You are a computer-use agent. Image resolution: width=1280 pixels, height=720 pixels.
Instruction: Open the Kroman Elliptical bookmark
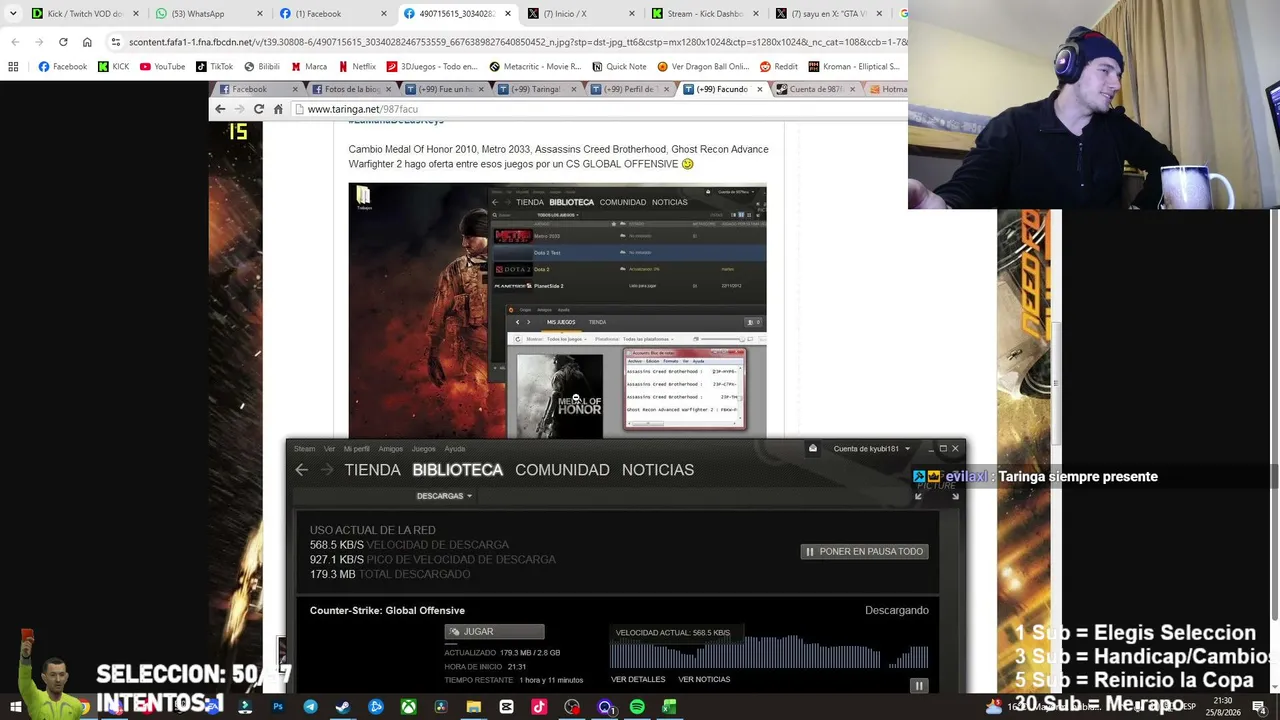pyautogui.click(x=854, y=67)
